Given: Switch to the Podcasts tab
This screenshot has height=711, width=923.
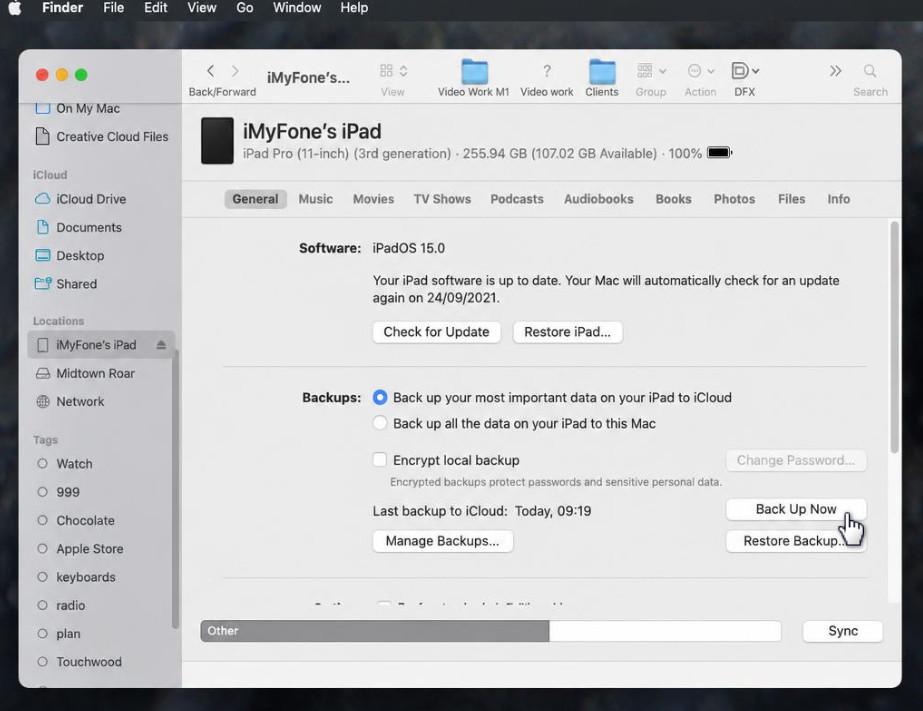Looking at the screenshot, I should 517,199.
